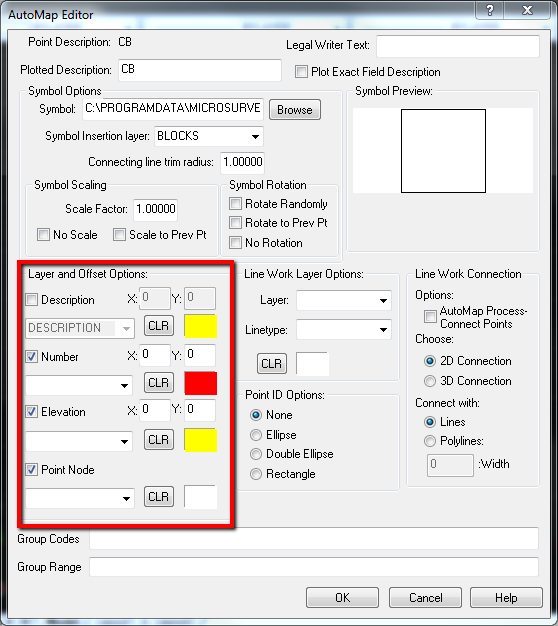Image resolution: width=558 pixels, height=626 pixels.
Task: Check the Description layer checkbox
Action: pyautogui.click(x=32, y=299)
